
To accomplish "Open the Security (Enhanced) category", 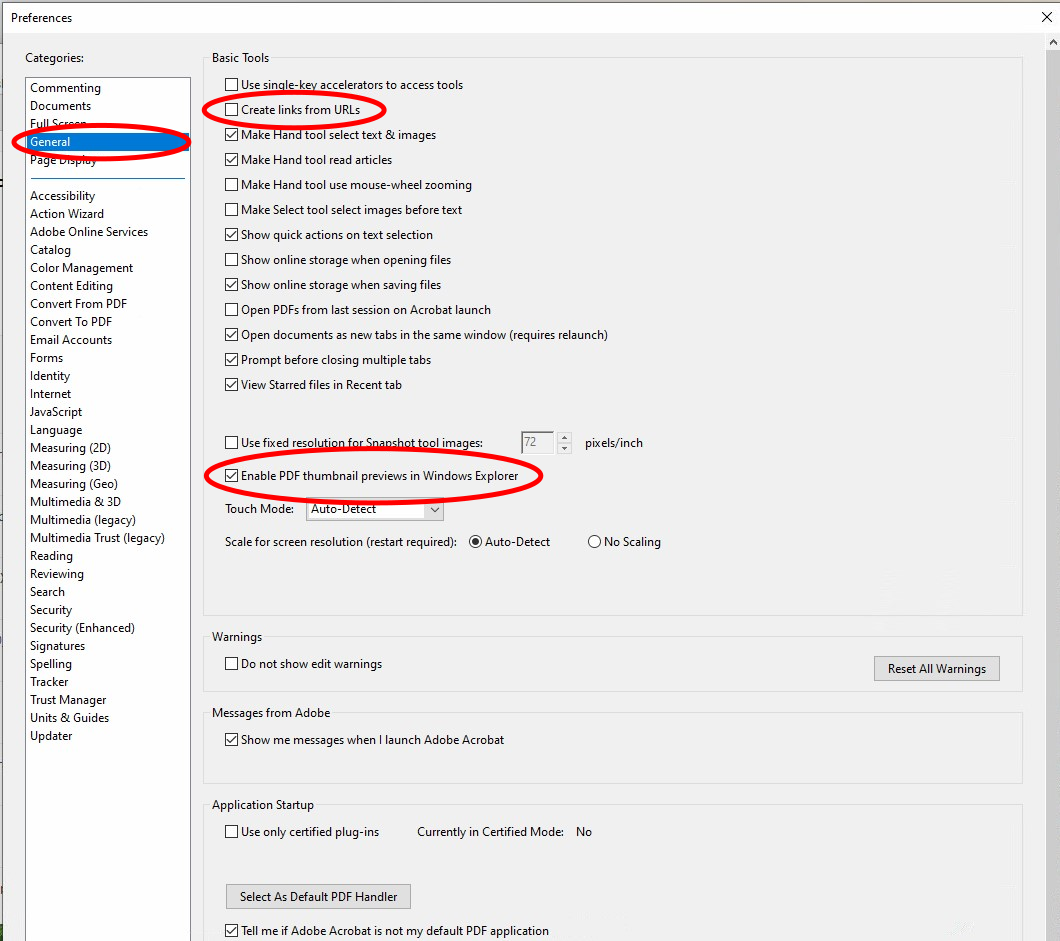I will point(82,628).
